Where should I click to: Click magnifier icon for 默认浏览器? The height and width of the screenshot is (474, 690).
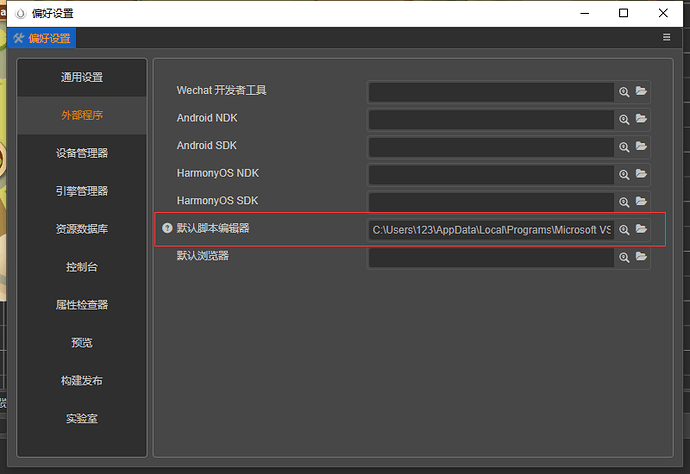(x=624, y=257)
